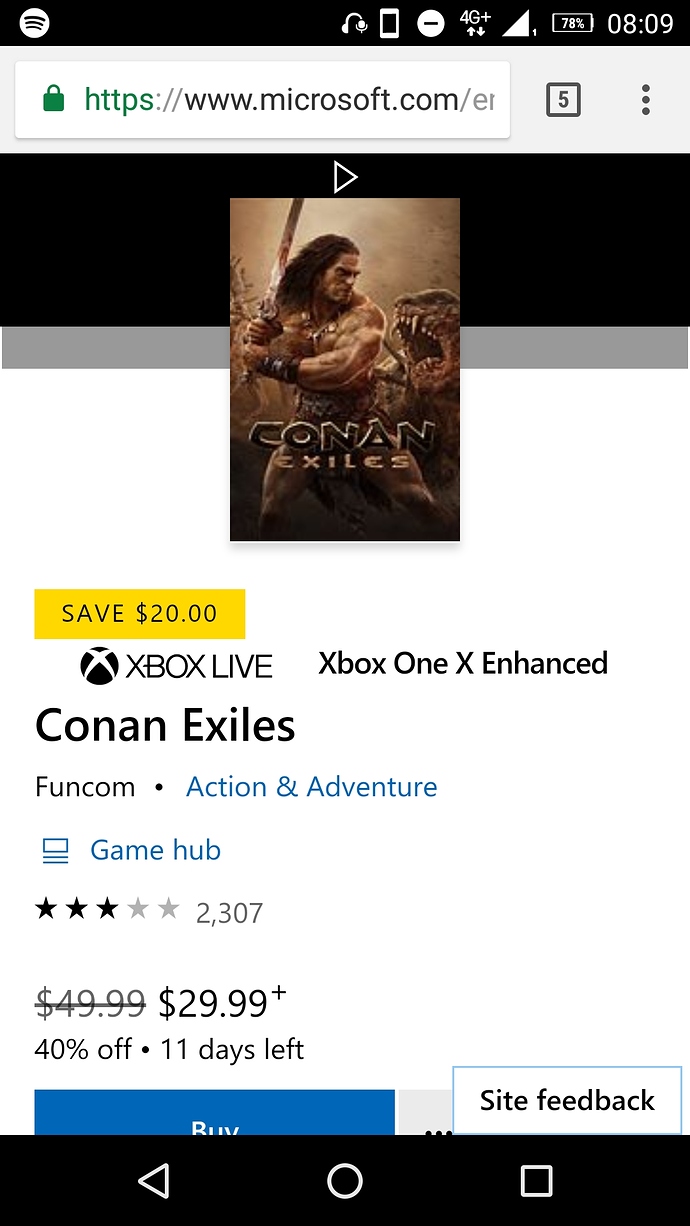This screenshot has height=1226, width=690.
Task: Open the Action & Adventure category link
Action: coord(312,787)
